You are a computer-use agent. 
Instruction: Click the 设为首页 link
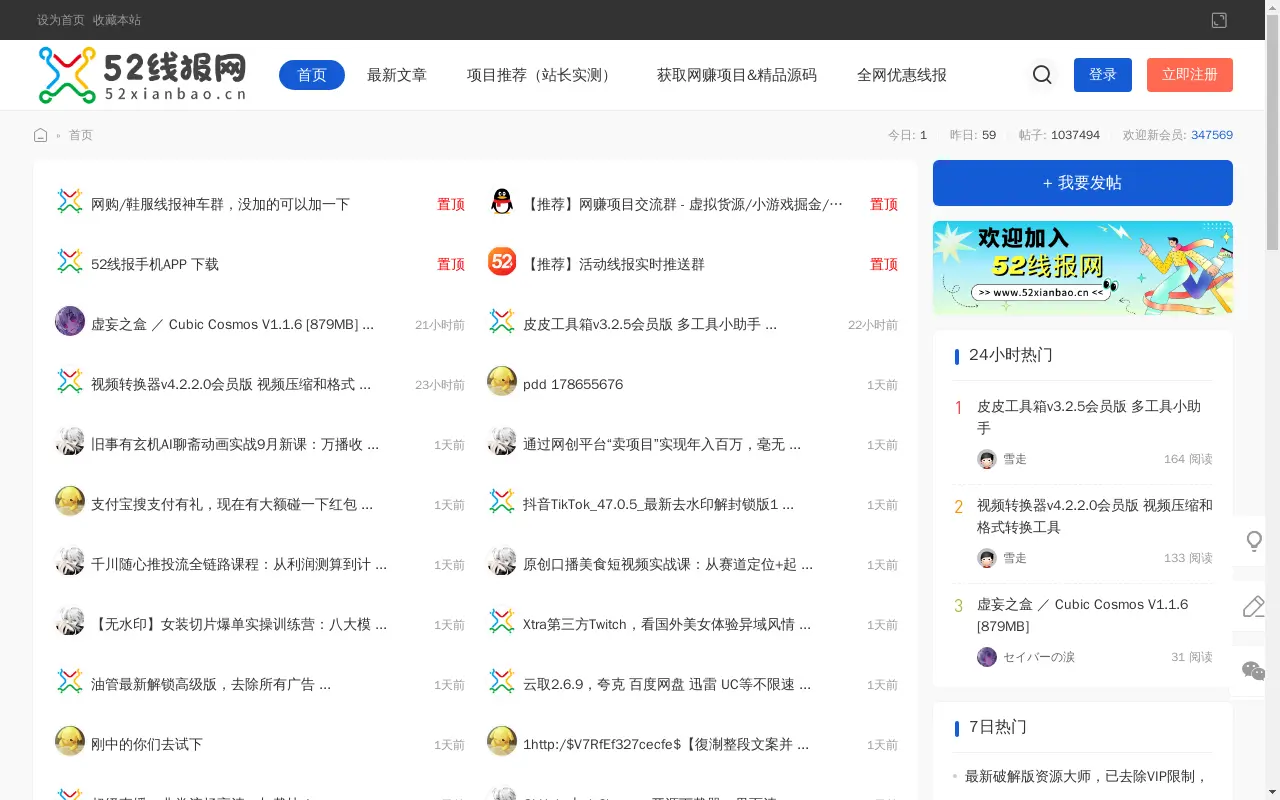(x=61, y=20)
